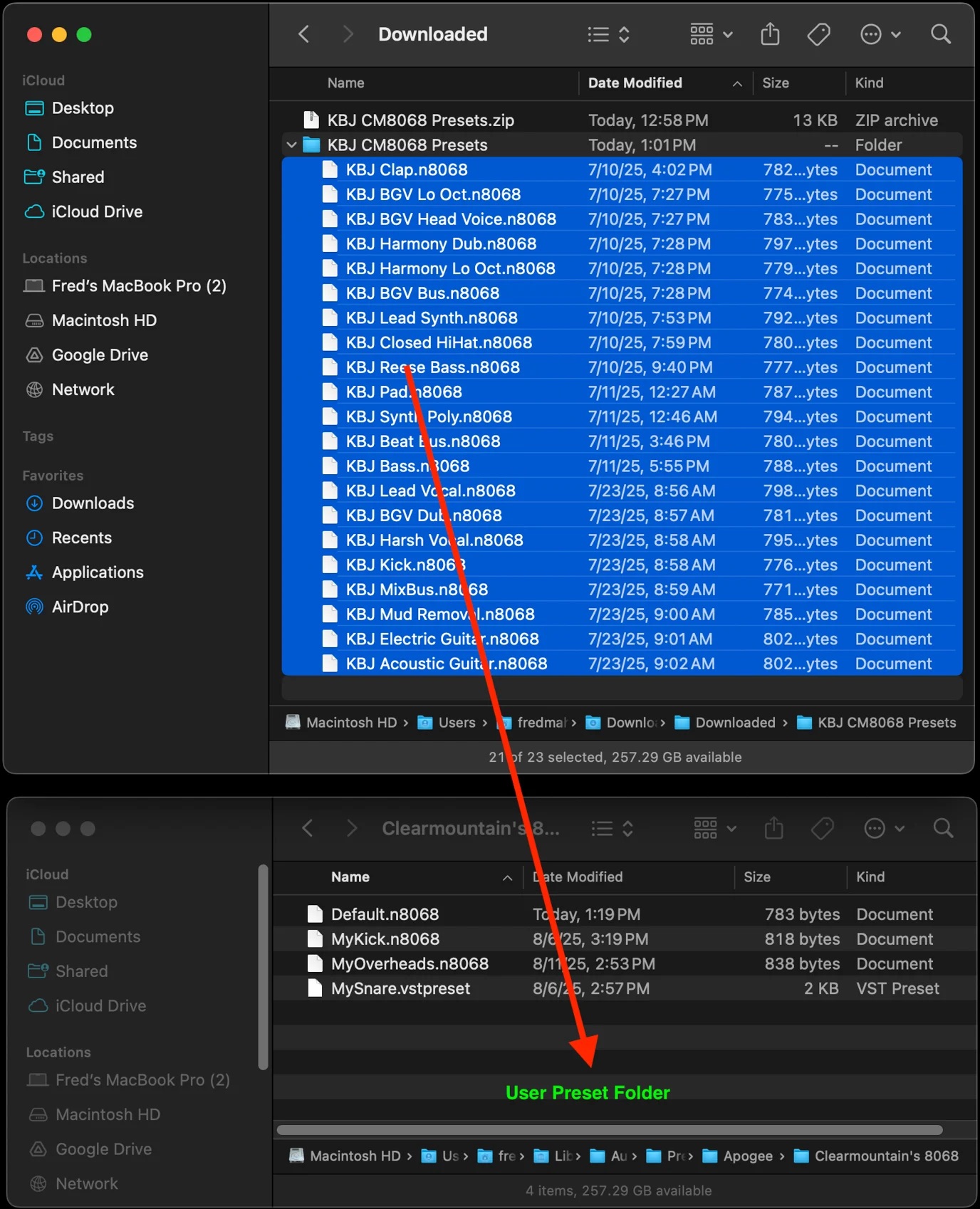Select MySnare.vstpreset file
This screenshot has width=980, height=1209.
click(625, 988)
